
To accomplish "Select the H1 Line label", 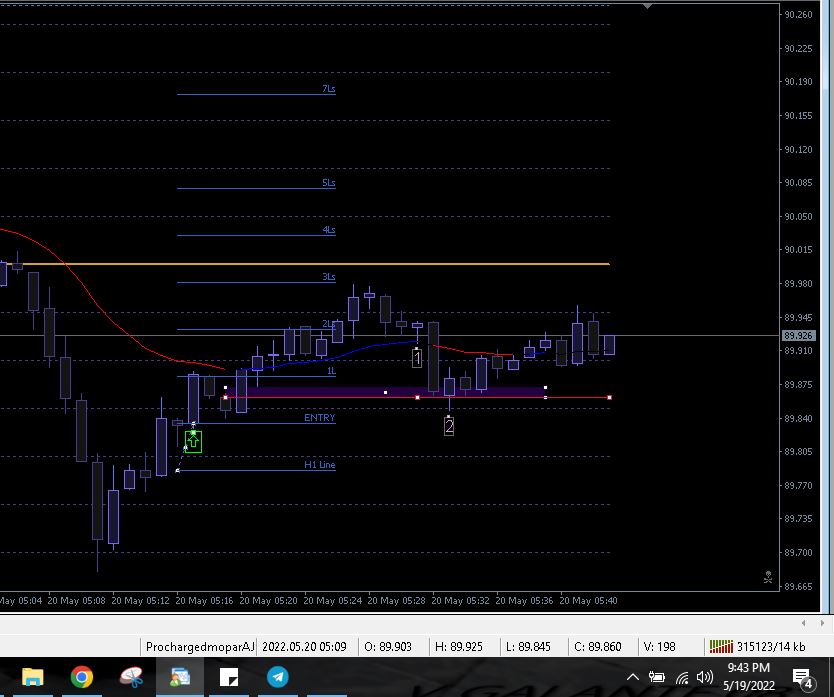I will 320,464.
